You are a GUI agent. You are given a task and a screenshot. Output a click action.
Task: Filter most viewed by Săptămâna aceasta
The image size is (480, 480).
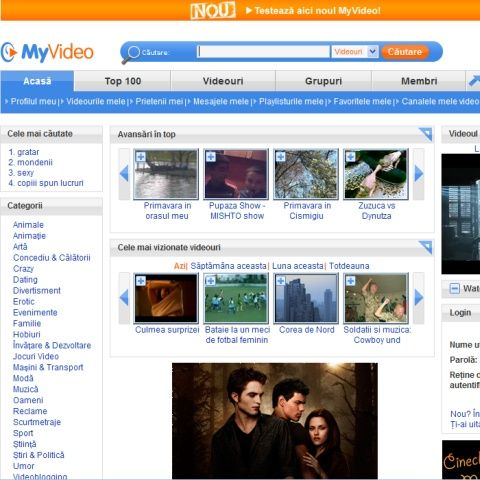[228, 266]
